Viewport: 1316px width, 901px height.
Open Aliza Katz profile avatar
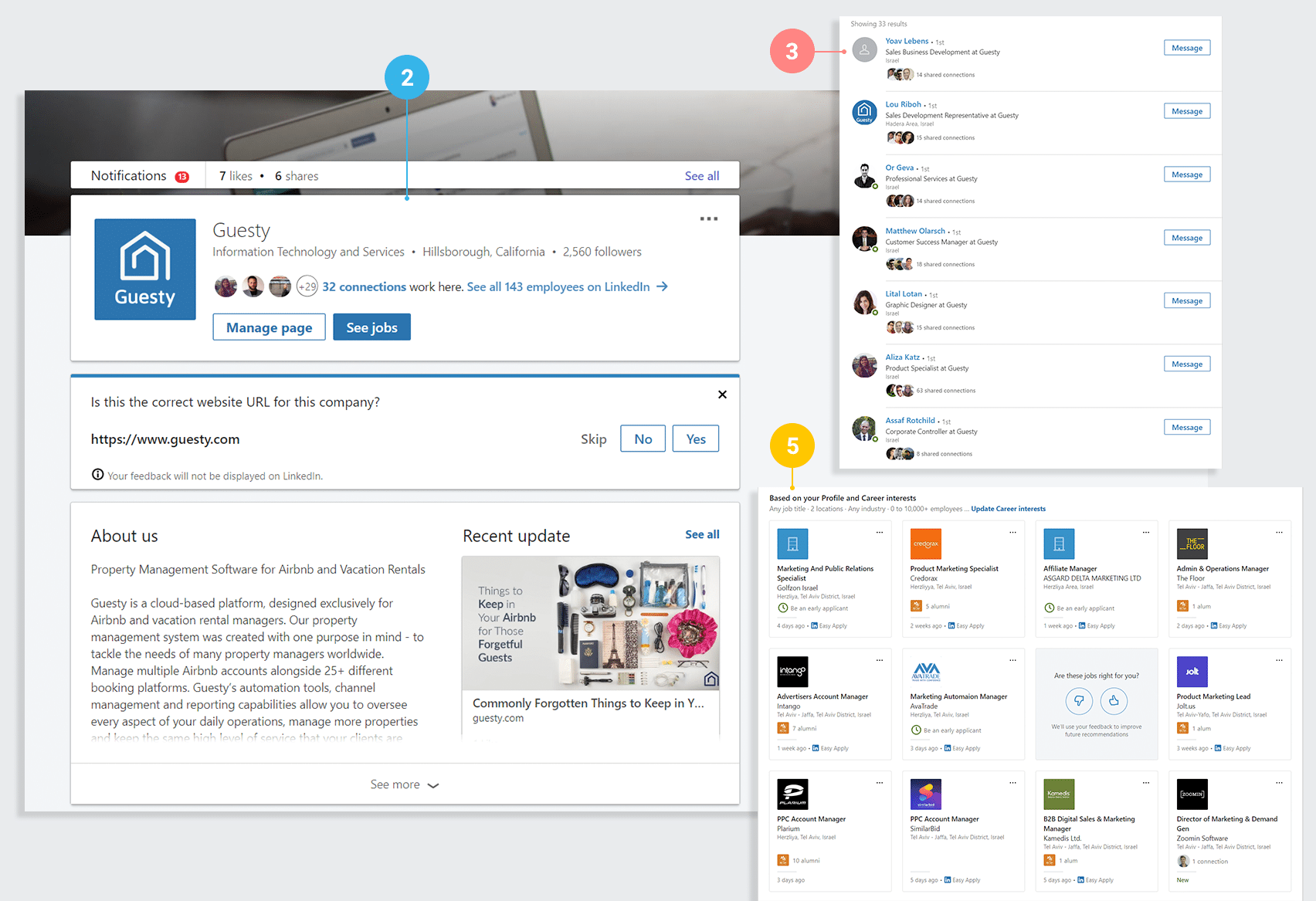tap(864, 365)
